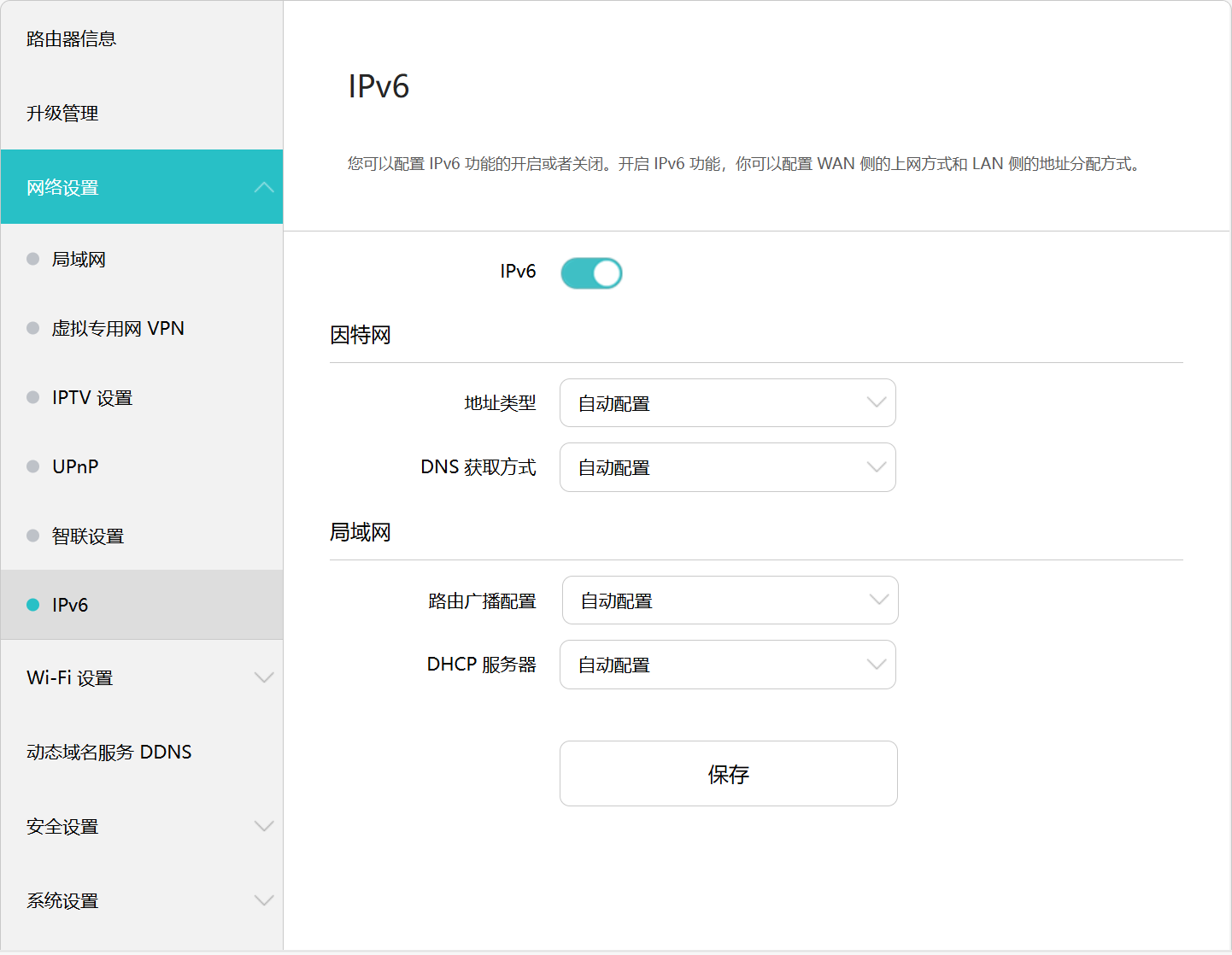Collapse the 网络设置 section
This screenshot has width=1232, height=955.
coord(142,187)
